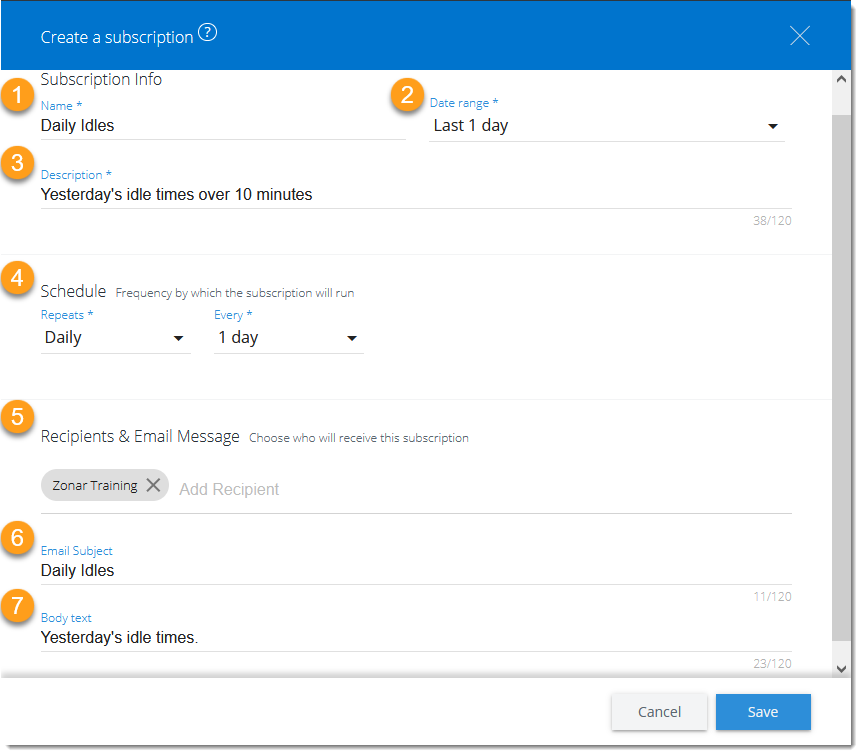The image size is (861, 755).
Task: Click the Body text field
Action: click(416, 637)
